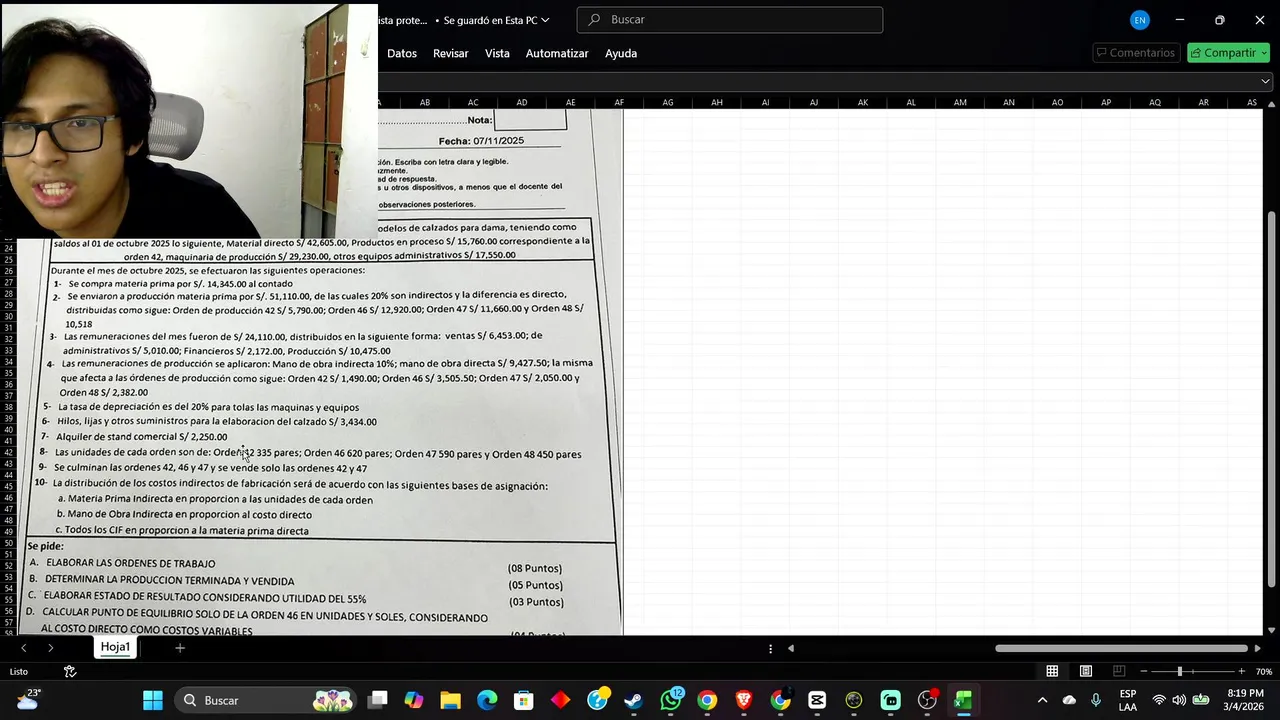The image size is (1280, 720).
Task: Click the vertical scroll down arrow
Action: [1271, 629]
